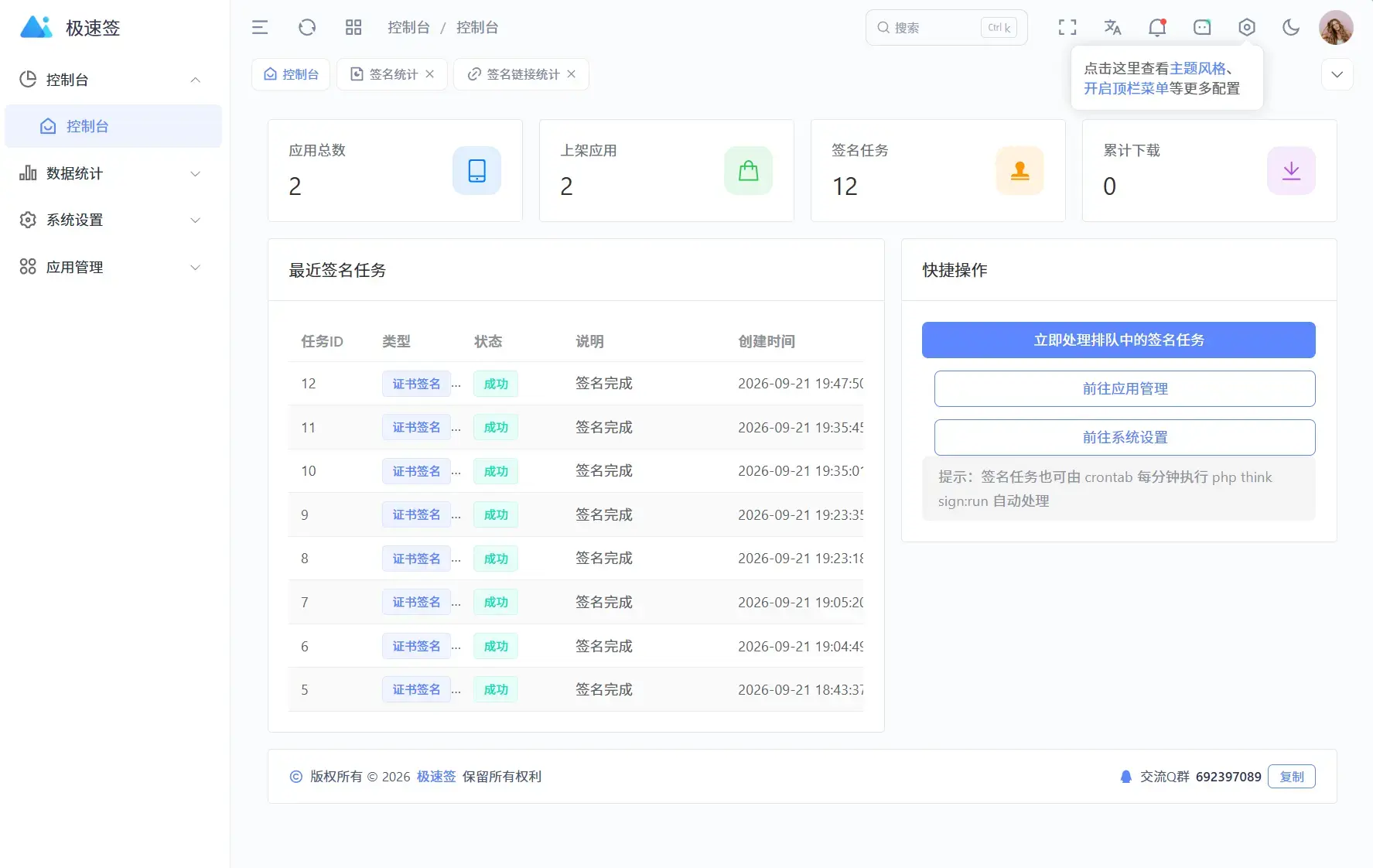
Task: Expand the 系统设置 sidebar menu
Action: tap(113, 220)
